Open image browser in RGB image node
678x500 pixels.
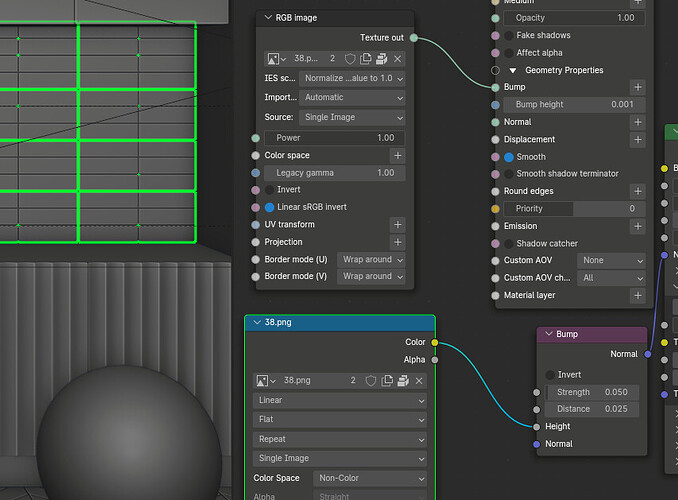[276, 59]
